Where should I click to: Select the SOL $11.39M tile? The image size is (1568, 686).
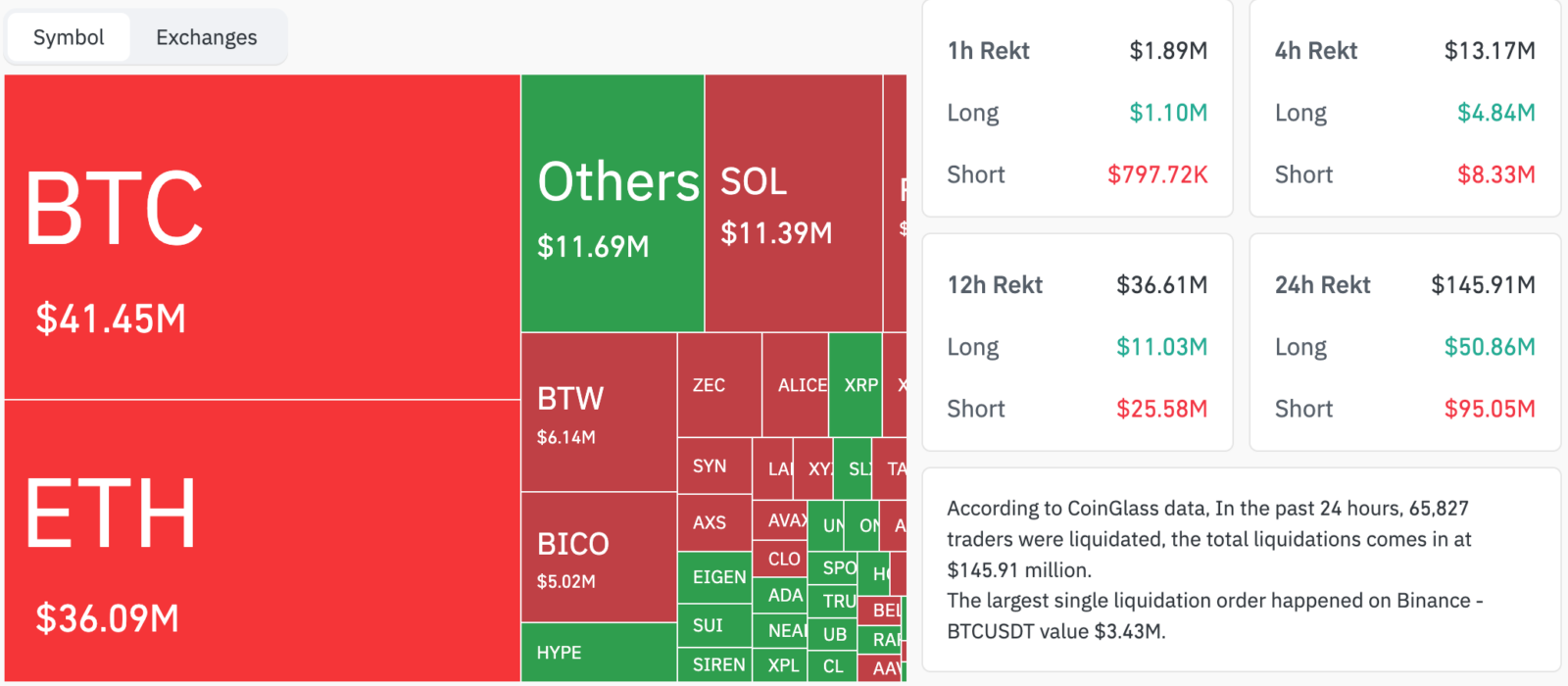[x=794, y=204]
